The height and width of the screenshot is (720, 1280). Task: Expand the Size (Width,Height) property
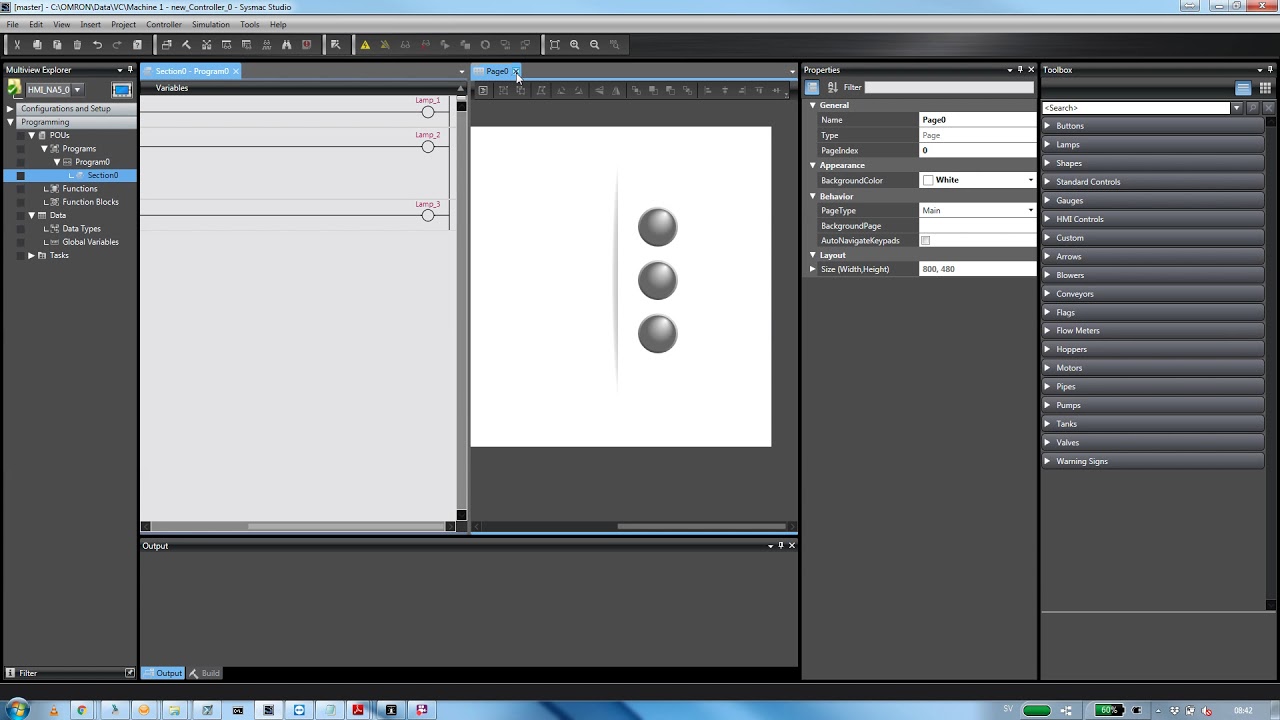[813, 269]
